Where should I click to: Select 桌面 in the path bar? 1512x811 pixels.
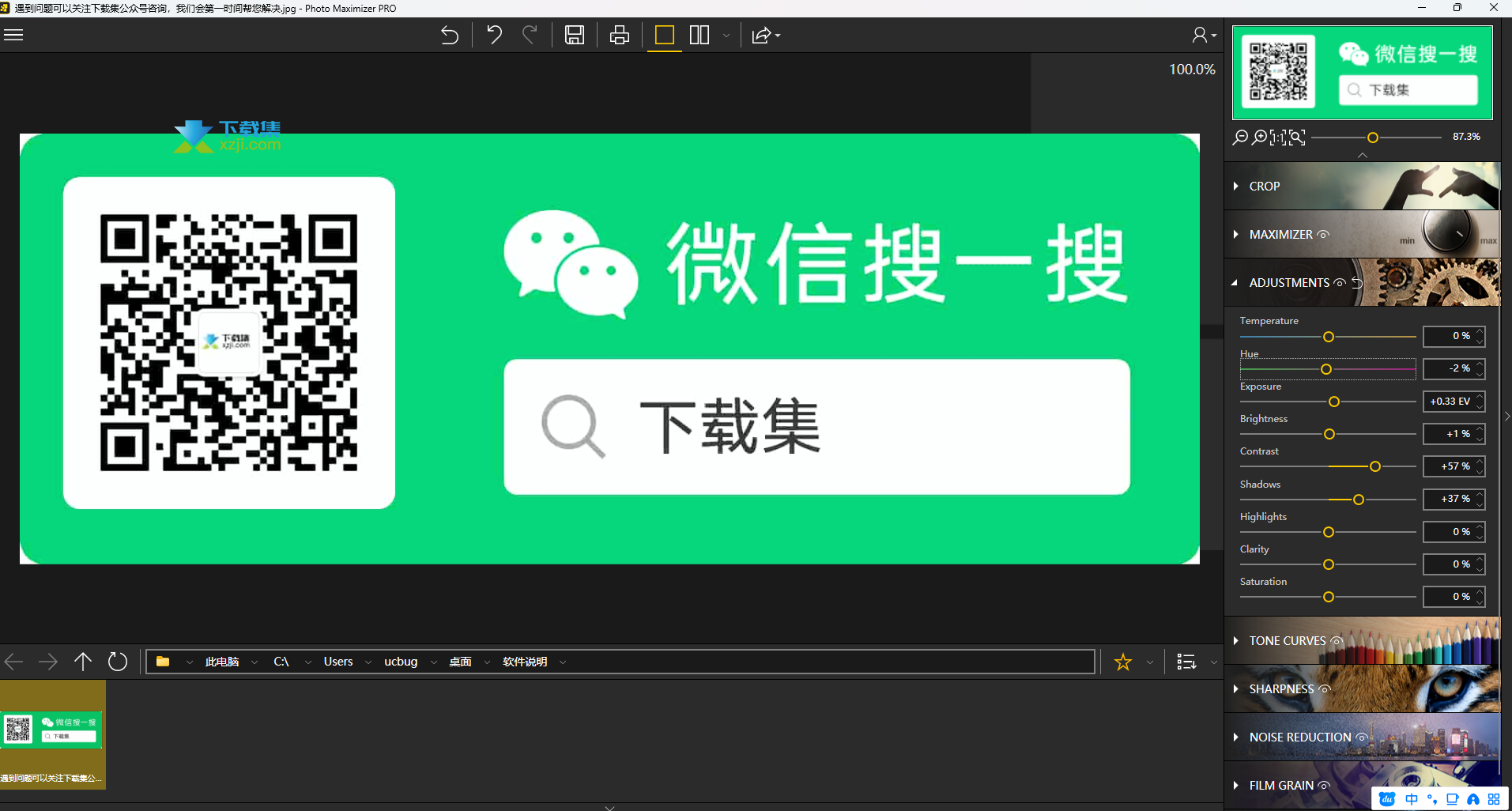coord(460,662)
